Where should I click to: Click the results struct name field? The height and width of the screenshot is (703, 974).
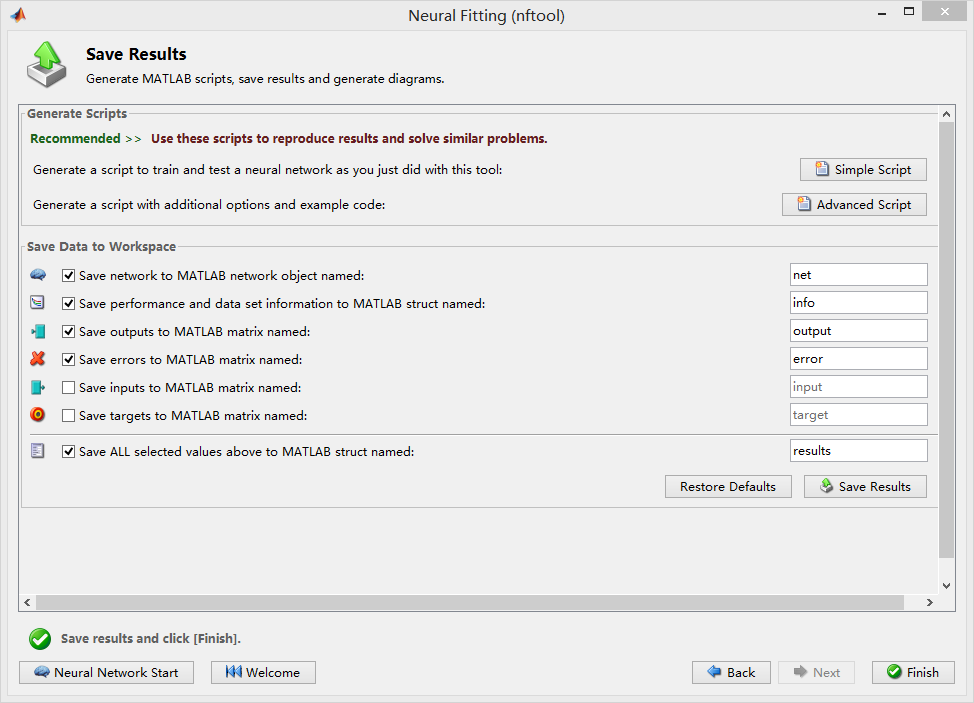[x=858, y=451]
